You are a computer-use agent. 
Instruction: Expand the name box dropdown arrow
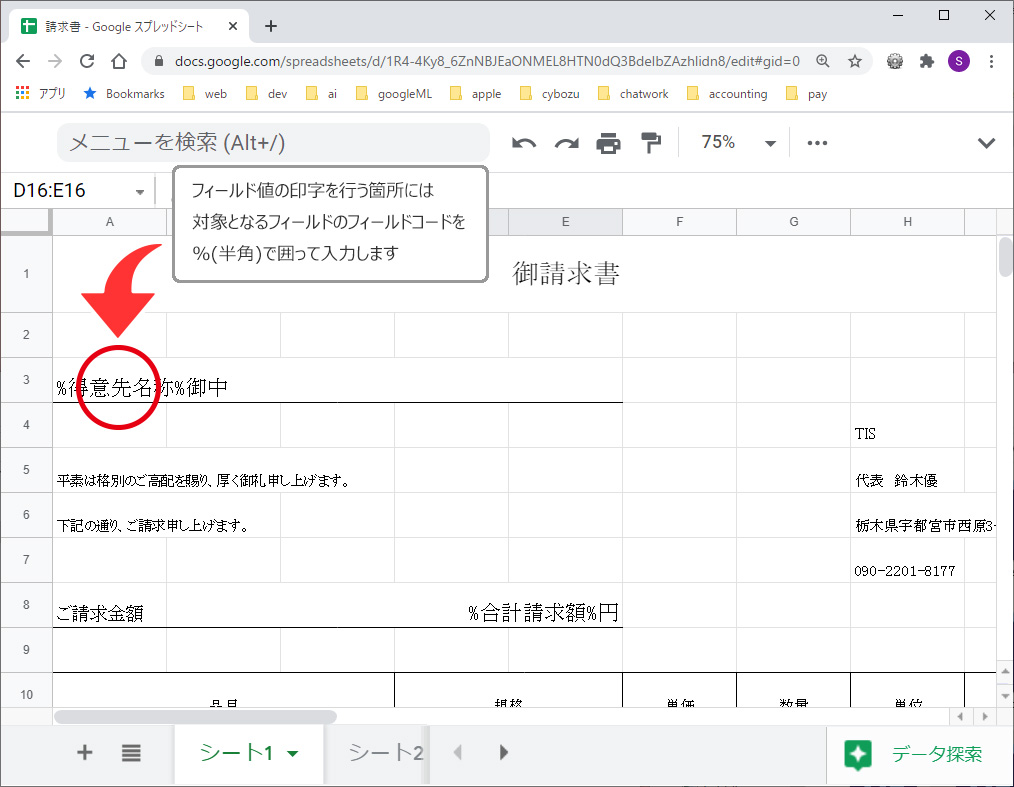pos(140,192)
